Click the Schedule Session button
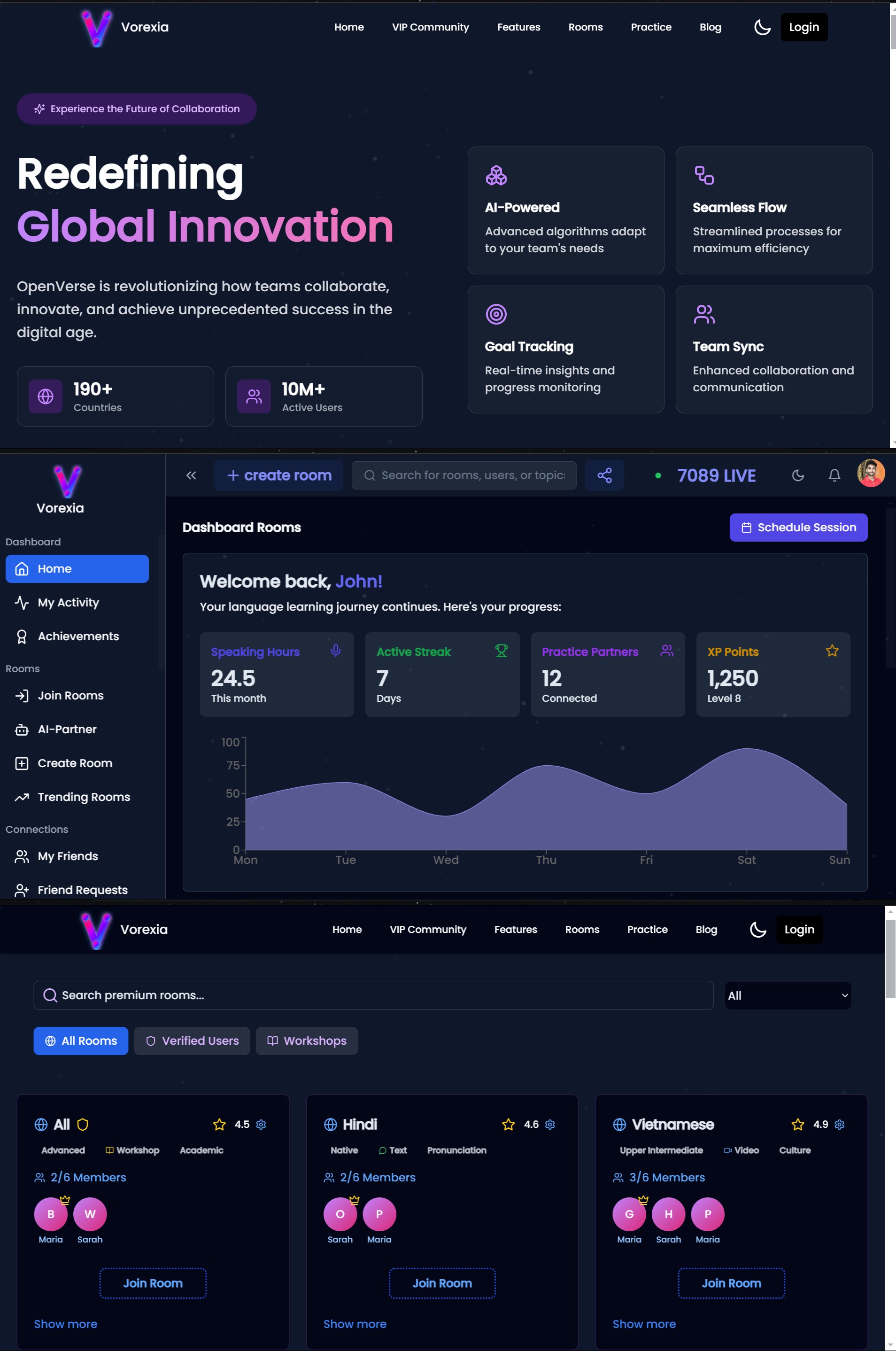Viewport: 896px width, 1351px height. tap(798, 527)
